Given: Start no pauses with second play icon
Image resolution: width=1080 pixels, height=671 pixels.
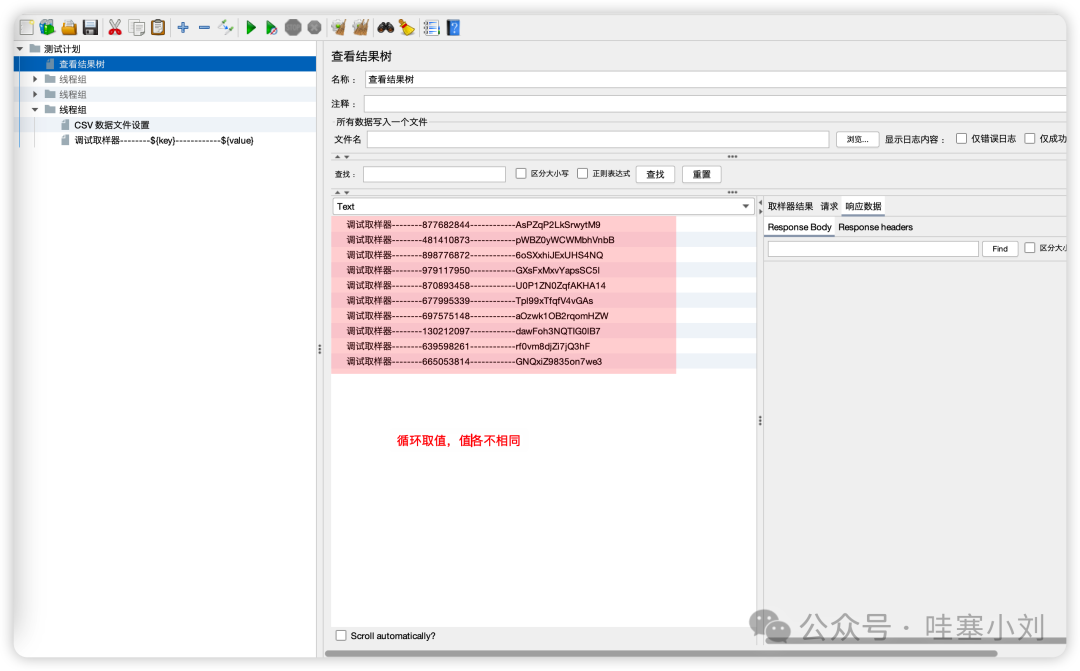Looking at the screenshot, I should (271, 28).
